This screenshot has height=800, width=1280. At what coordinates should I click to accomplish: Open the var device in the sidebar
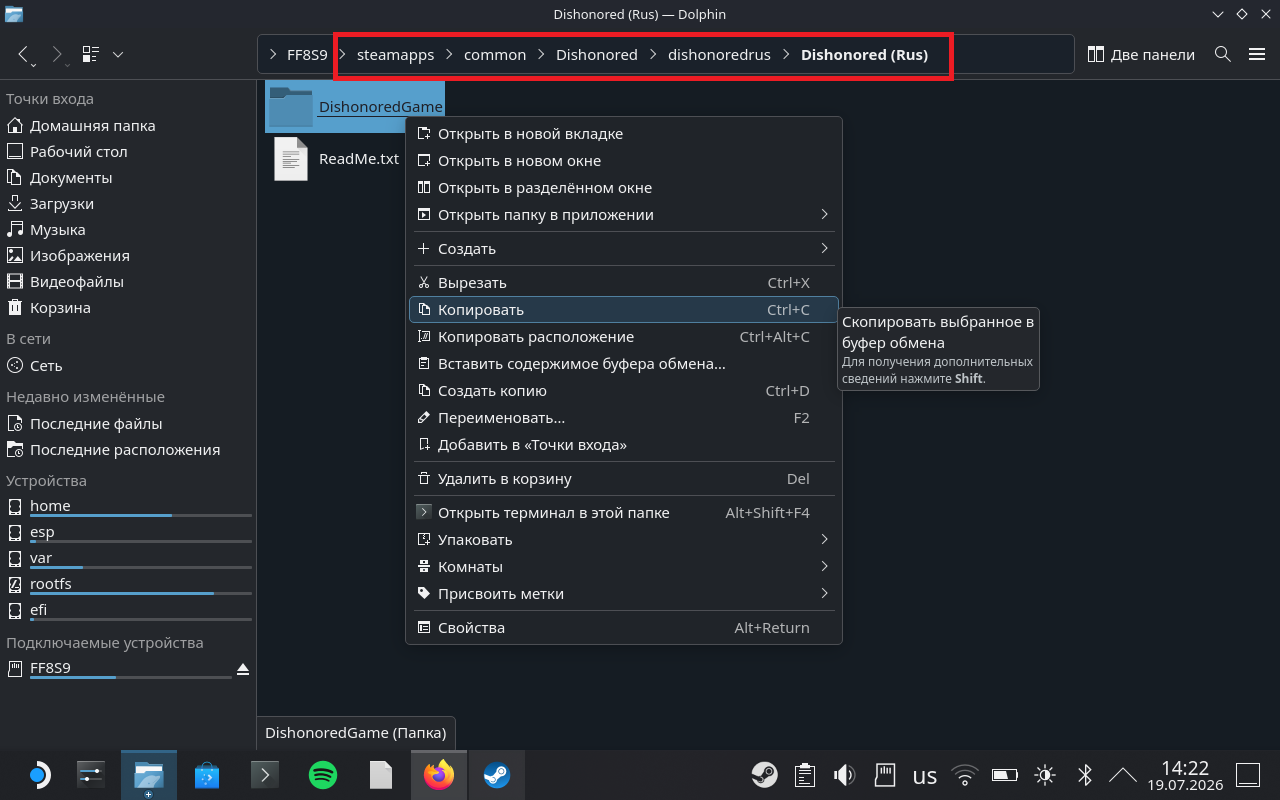coord(128,559)
